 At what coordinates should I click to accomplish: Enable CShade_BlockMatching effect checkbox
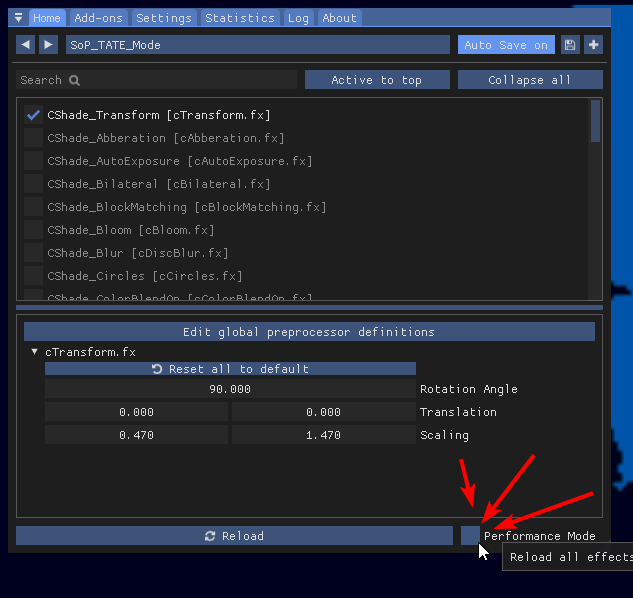(x=34, y=207)
